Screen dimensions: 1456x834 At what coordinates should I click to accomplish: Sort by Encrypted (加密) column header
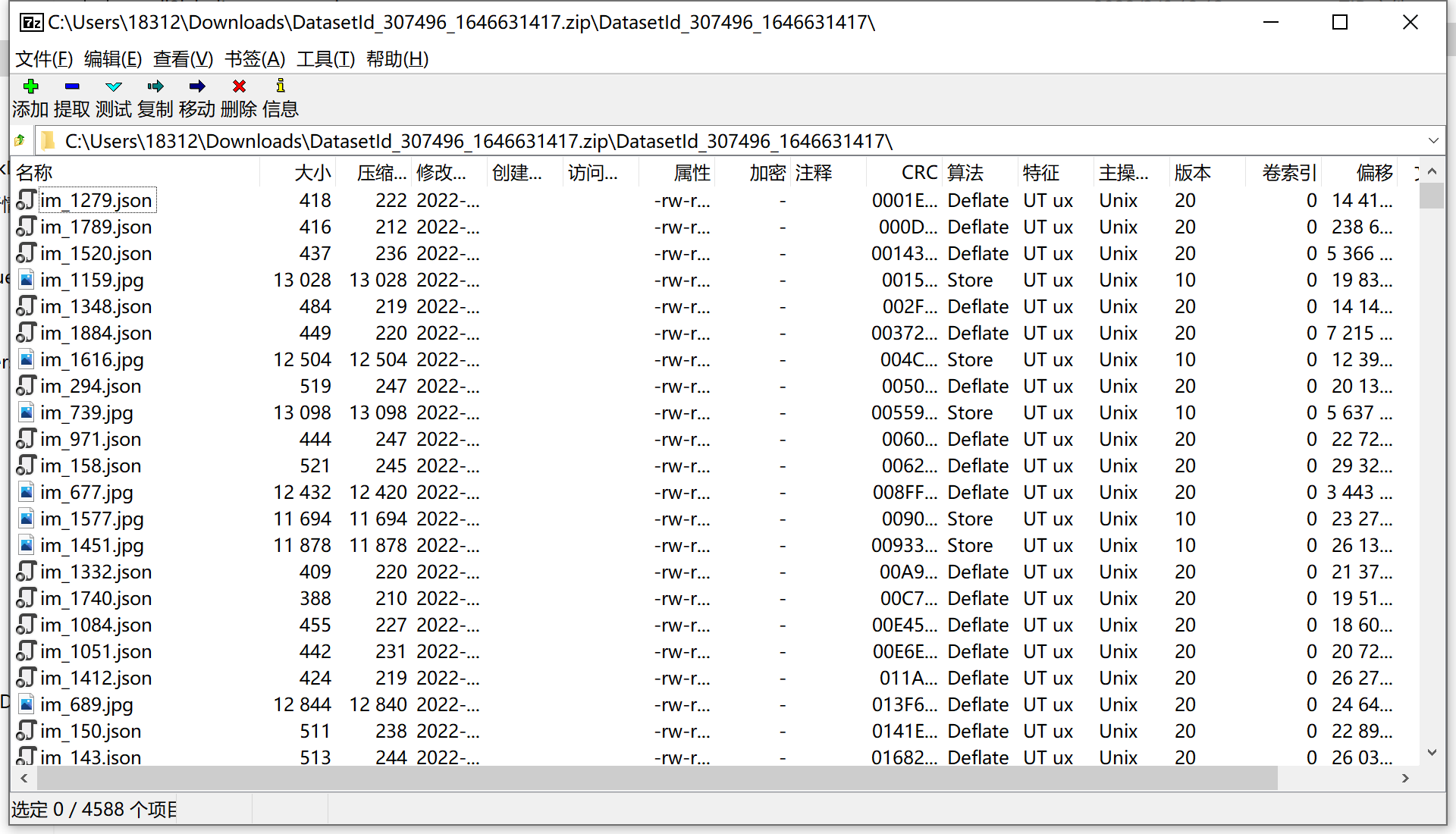coord(752,173)
